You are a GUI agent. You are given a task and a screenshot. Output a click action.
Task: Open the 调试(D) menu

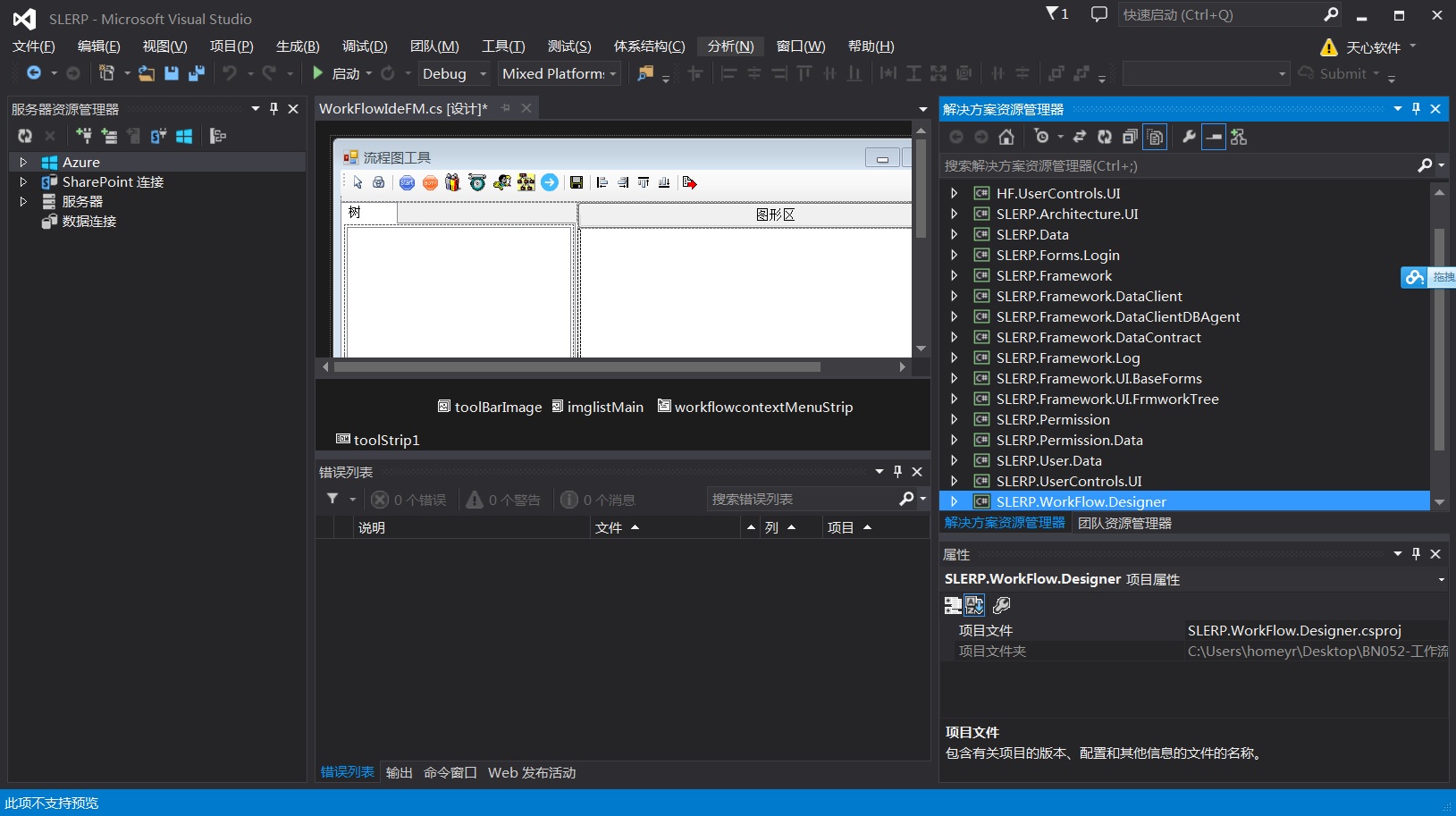click(365, 46)
